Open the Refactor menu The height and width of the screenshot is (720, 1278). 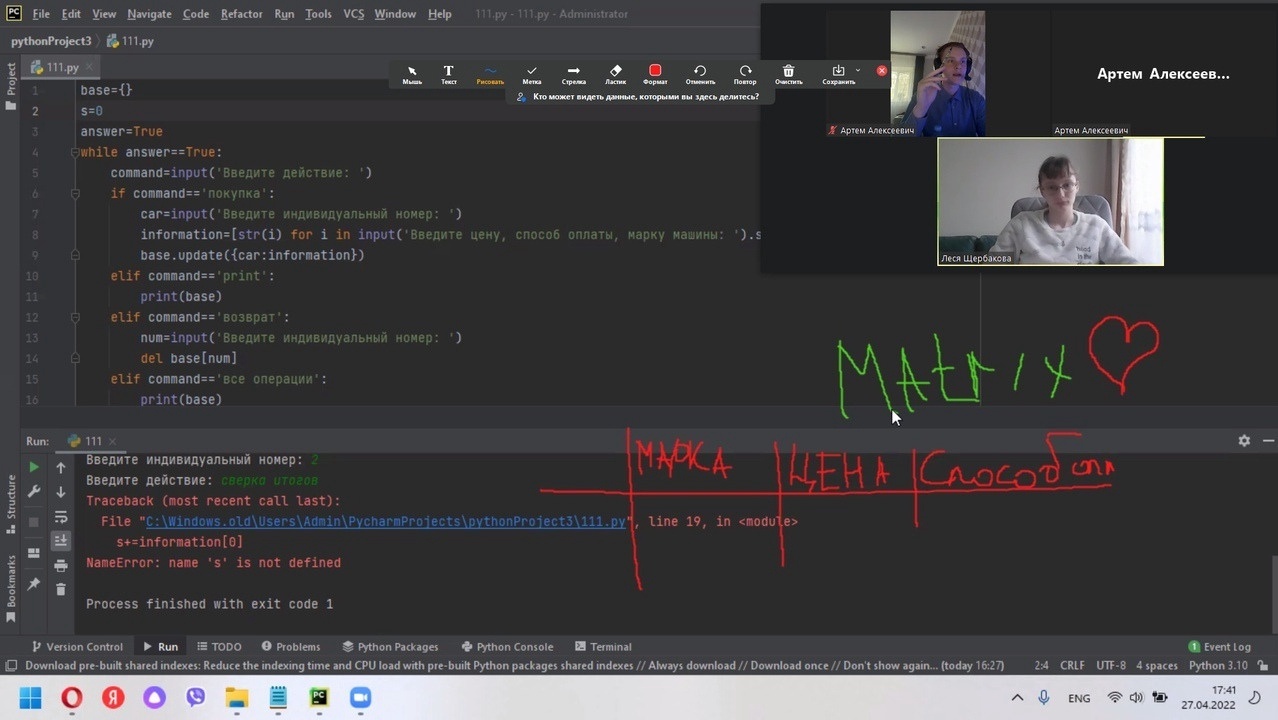pyautogui.click(x=241, y=14)
